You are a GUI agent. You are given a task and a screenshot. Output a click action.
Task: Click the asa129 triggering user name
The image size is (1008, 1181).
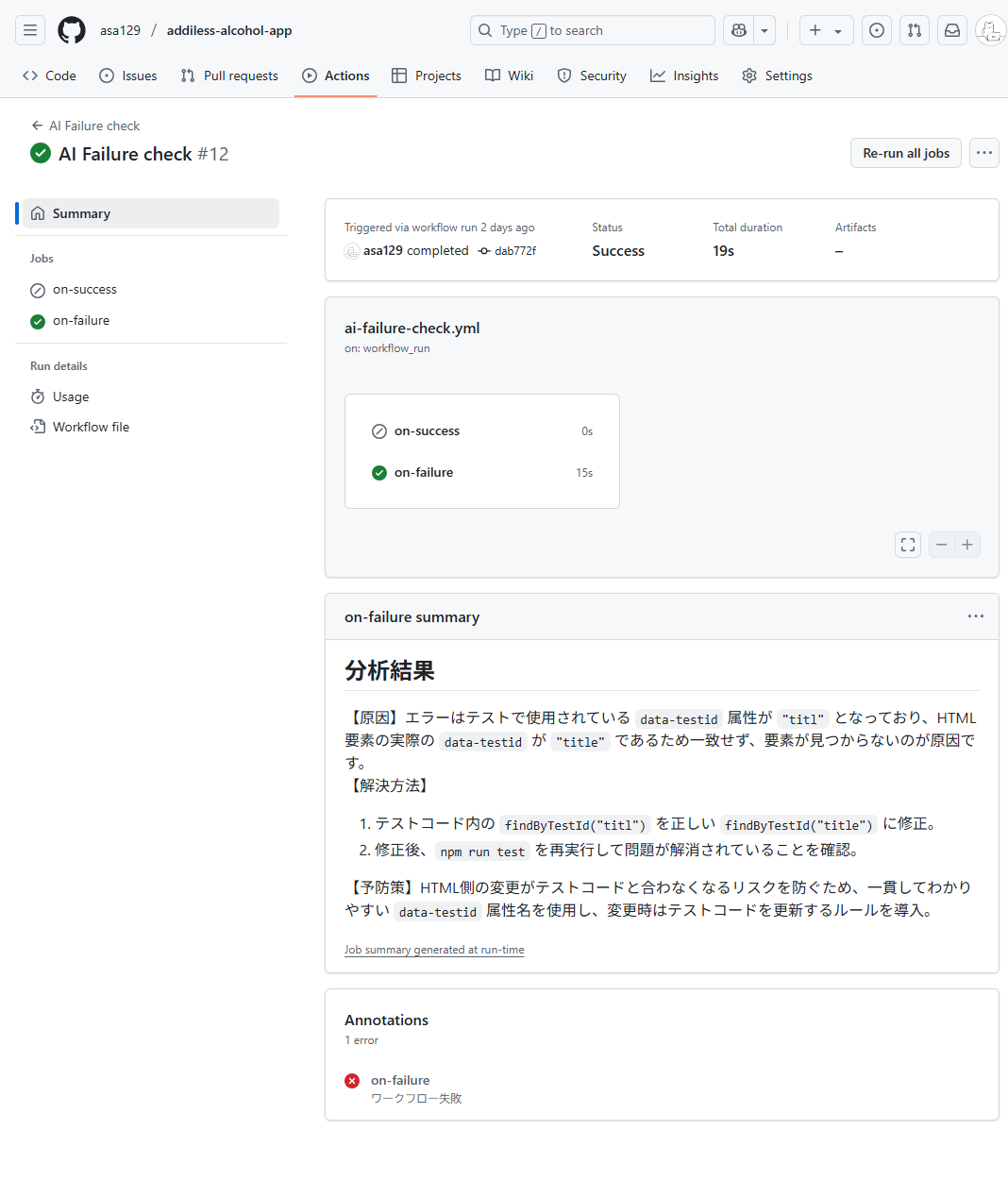tap(383, 250)
